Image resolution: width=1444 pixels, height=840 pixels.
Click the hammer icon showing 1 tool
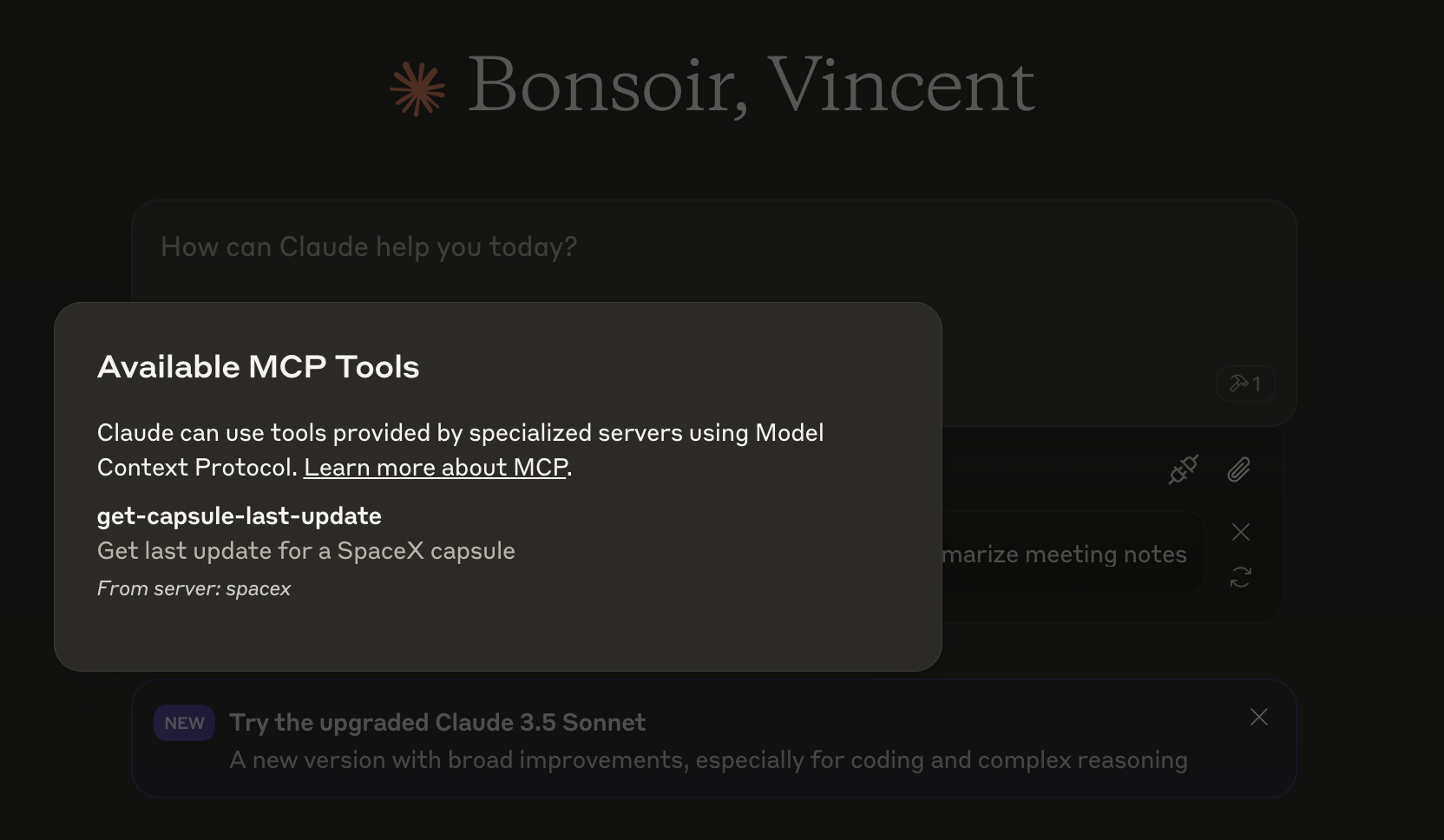point(1245,383)
